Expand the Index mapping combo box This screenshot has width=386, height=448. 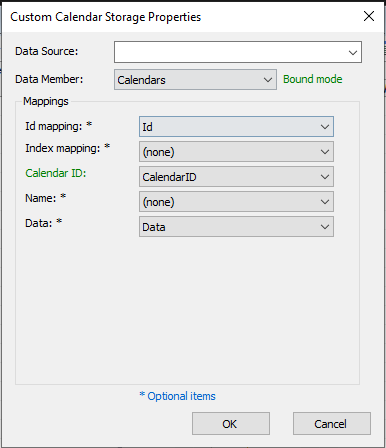click(x=236, y=152)
